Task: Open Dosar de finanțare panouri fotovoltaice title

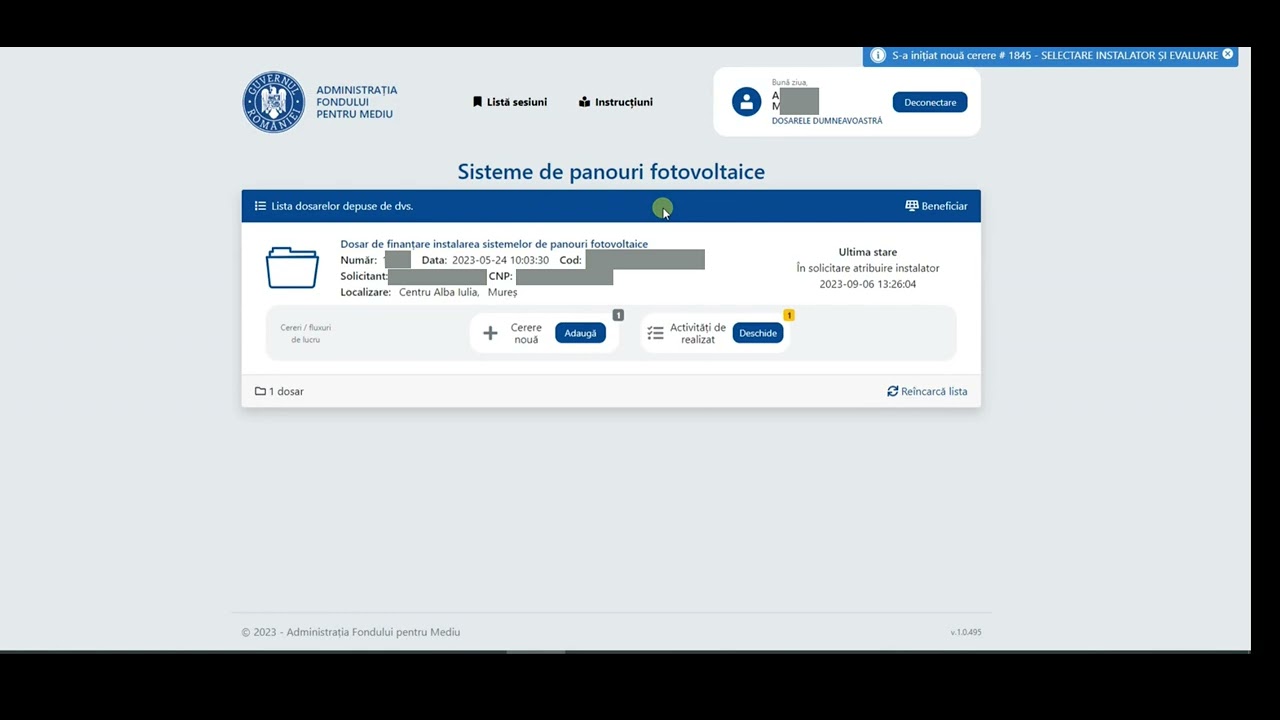Action: [494, 244]
